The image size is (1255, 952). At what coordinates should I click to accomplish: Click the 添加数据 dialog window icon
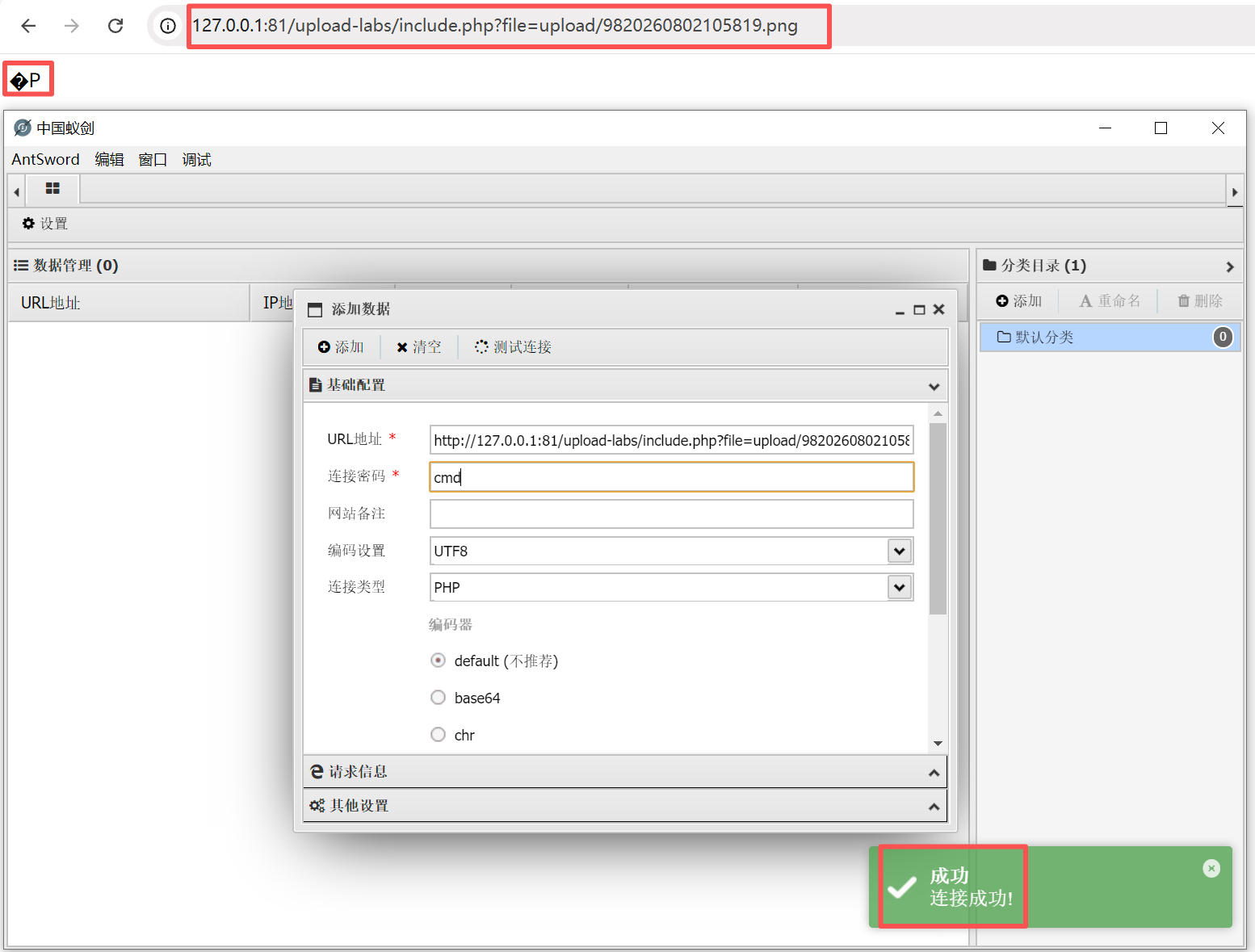[x=315, y=310]
